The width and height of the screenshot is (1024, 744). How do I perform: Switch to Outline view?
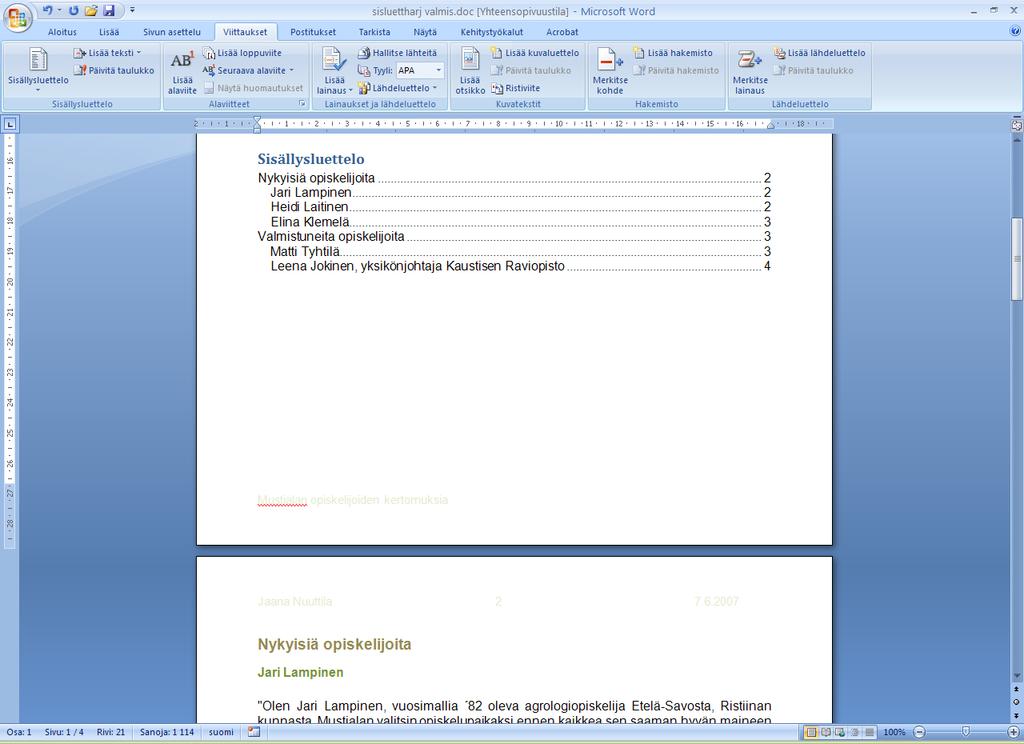pos(854,732)
